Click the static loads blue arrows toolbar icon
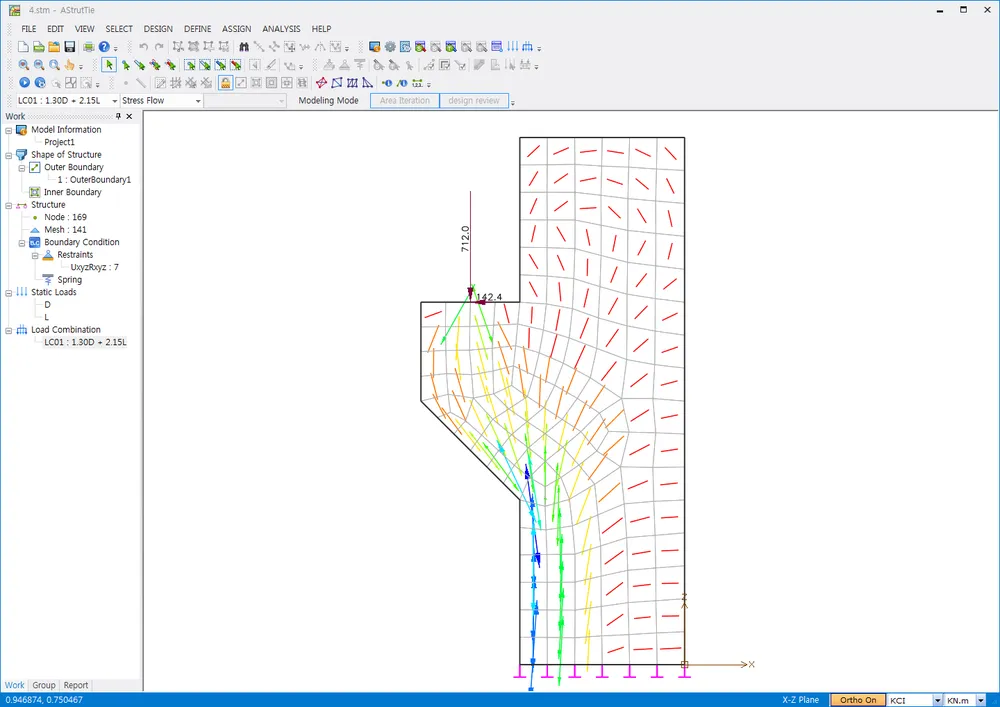The image size is (1000, 707). (x=513, y=47)
